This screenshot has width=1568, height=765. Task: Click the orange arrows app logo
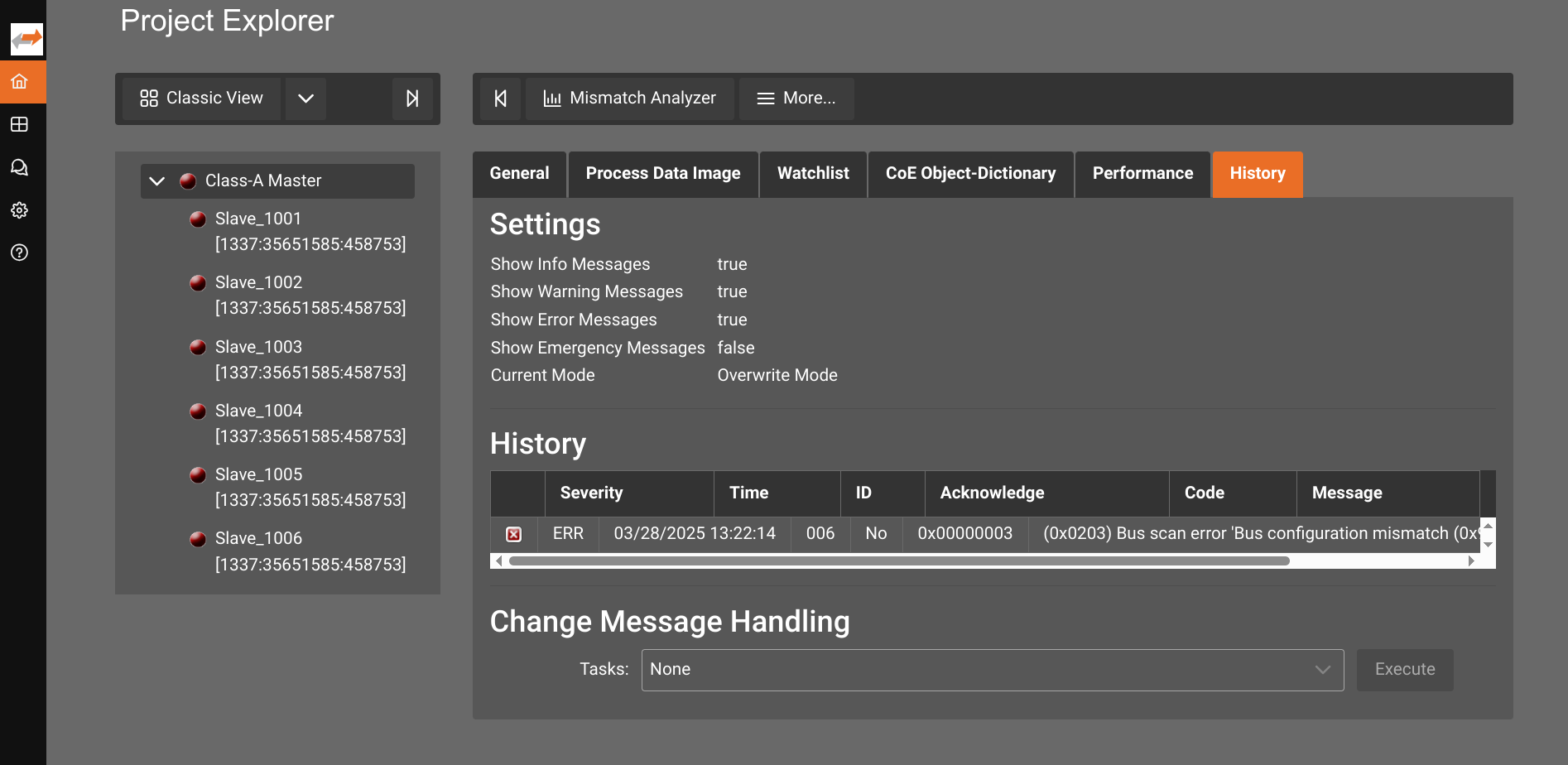pos(26,39)
